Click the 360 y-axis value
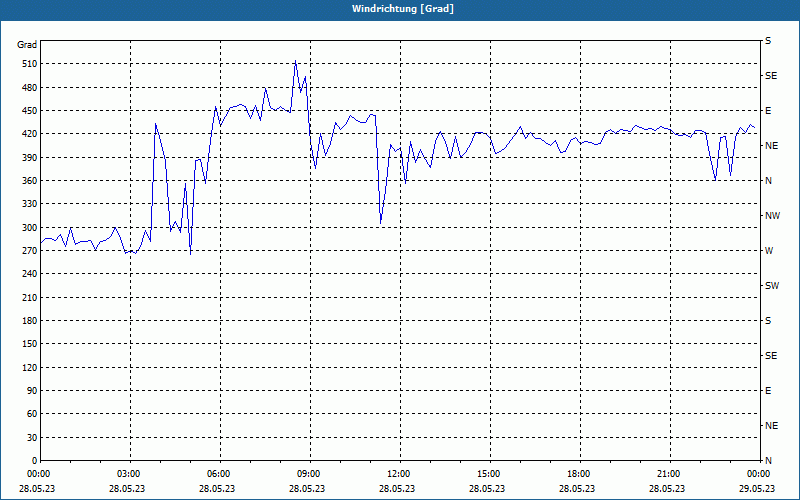The height and width of the screenshot is (500, 800). click(29, 181)
